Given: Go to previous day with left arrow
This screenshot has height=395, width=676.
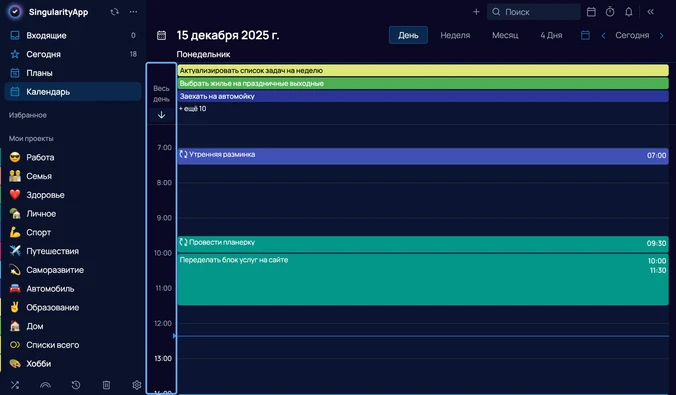Looking at the screenshot, I should coord(603,35).
